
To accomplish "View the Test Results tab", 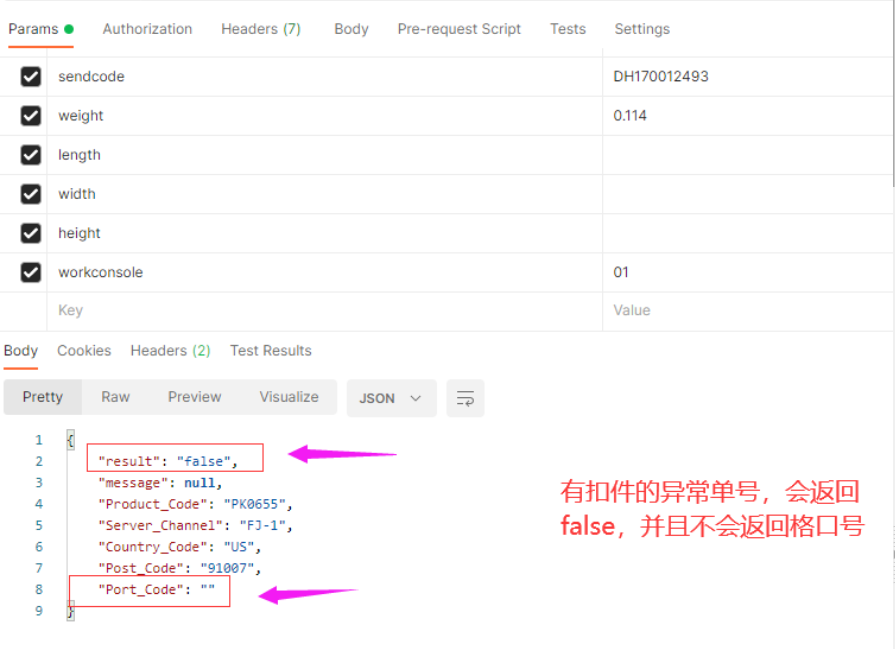I will point(270,351).
